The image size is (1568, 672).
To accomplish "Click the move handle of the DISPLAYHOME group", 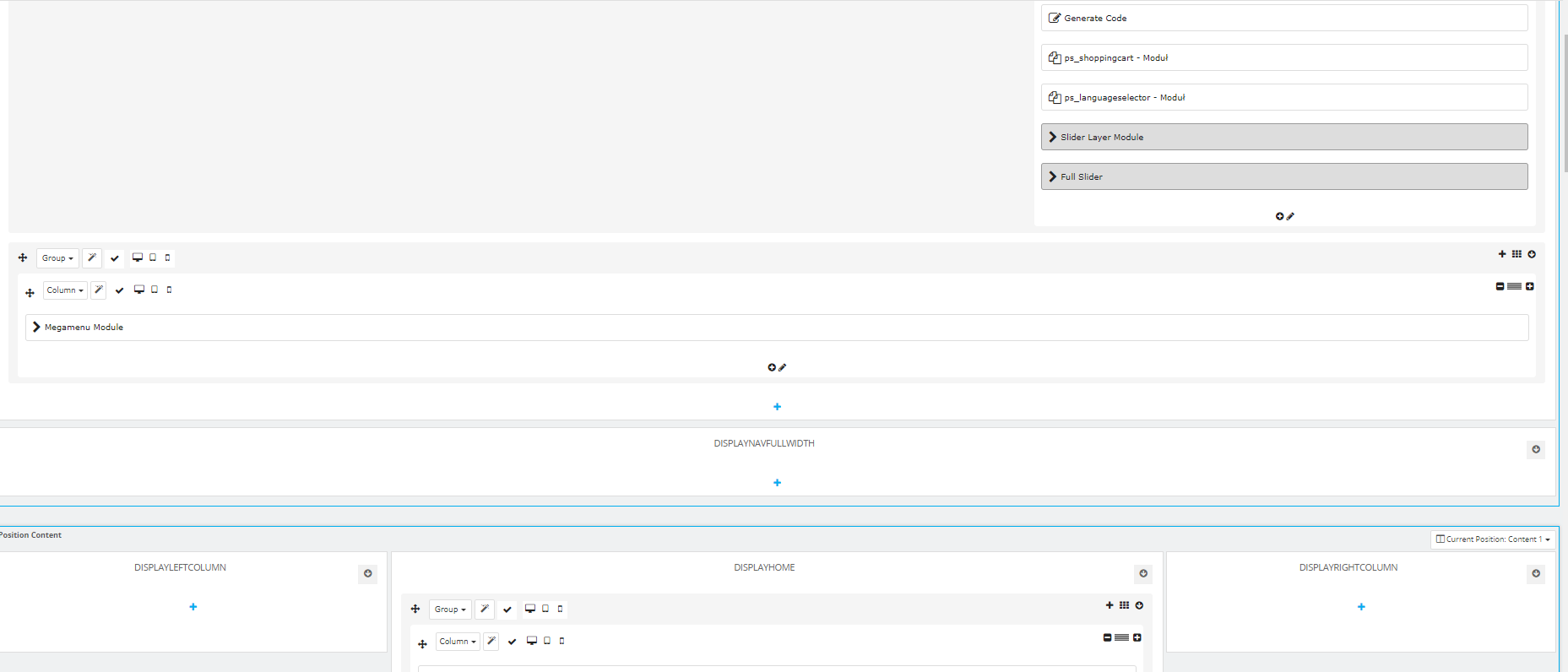I will click(415, 609).
